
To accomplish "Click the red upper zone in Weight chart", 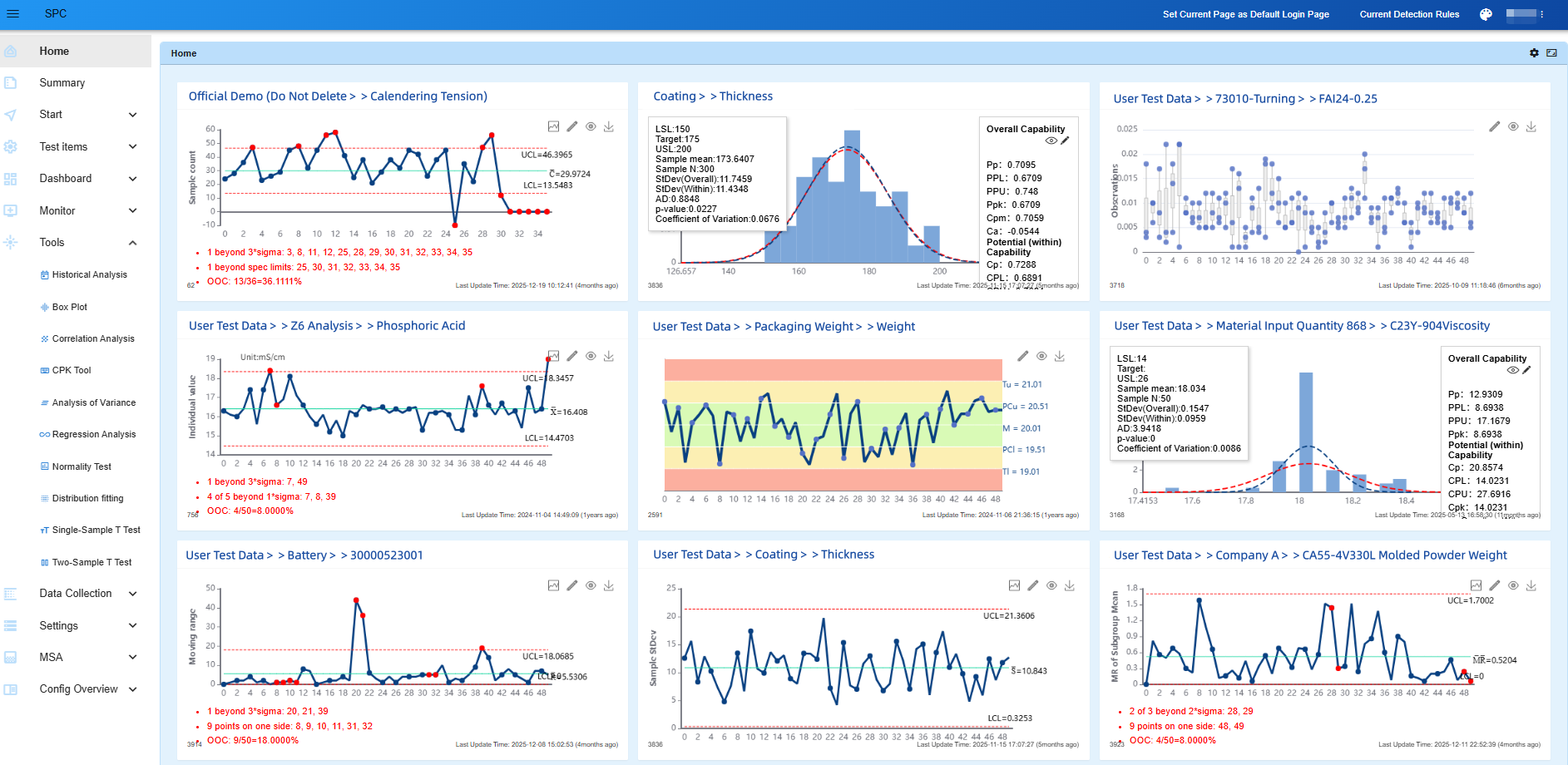I will (x=833, y=369).
